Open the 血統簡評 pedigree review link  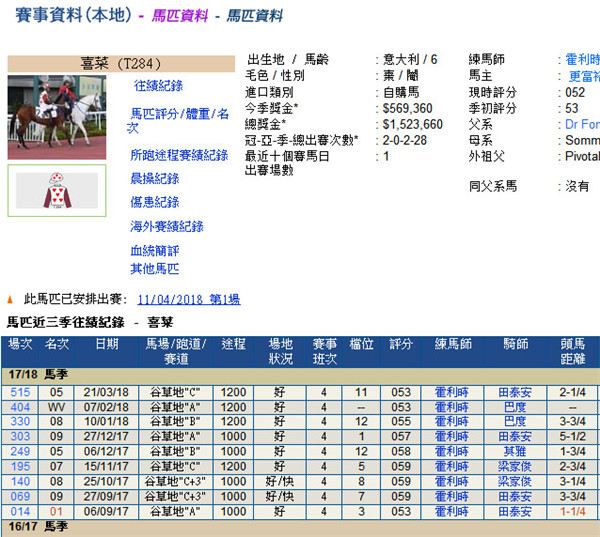(x=154, y=250)
